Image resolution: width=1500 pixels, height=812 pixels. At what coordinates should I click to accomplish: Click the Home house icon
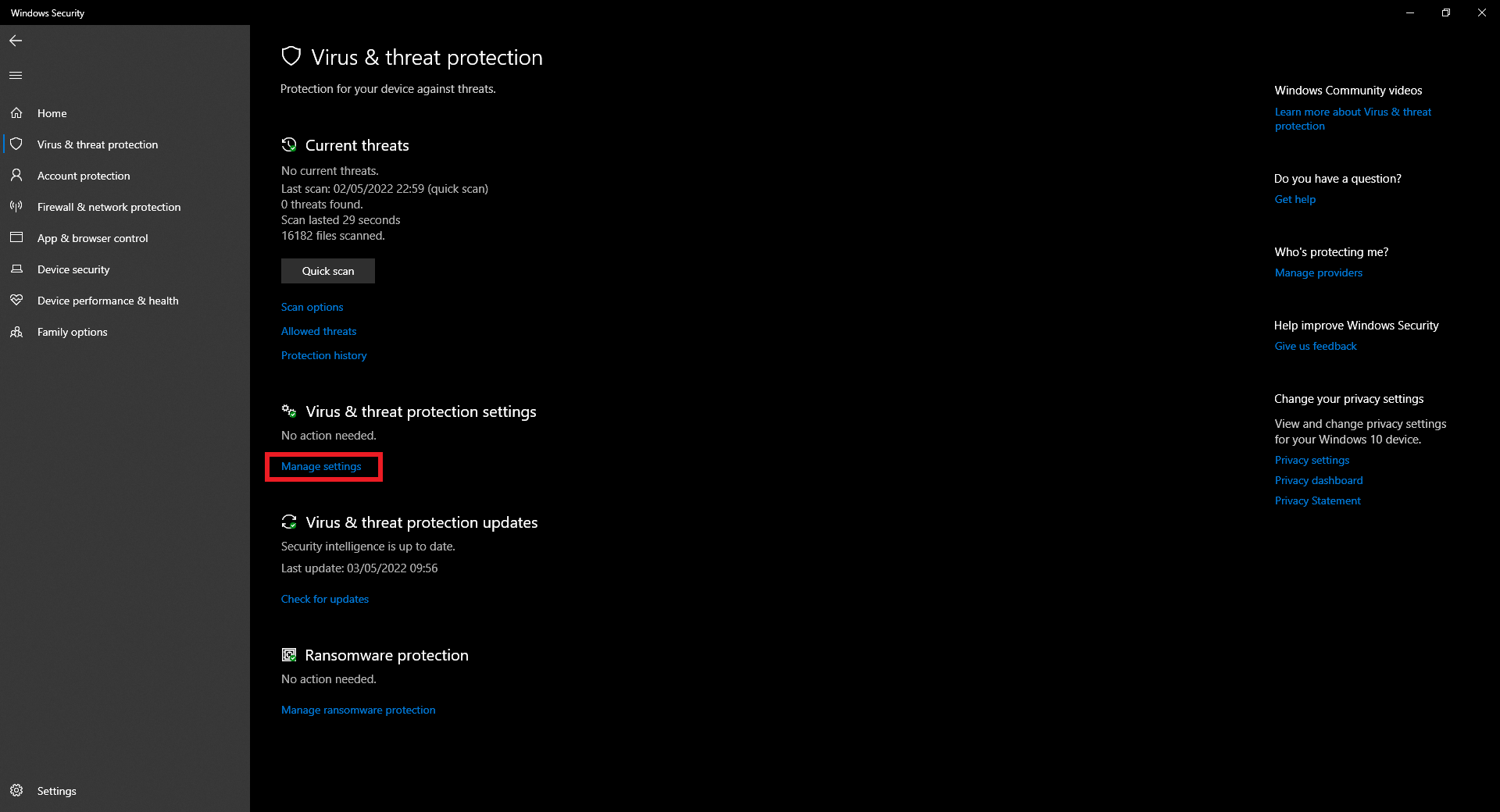pos(16,113)
